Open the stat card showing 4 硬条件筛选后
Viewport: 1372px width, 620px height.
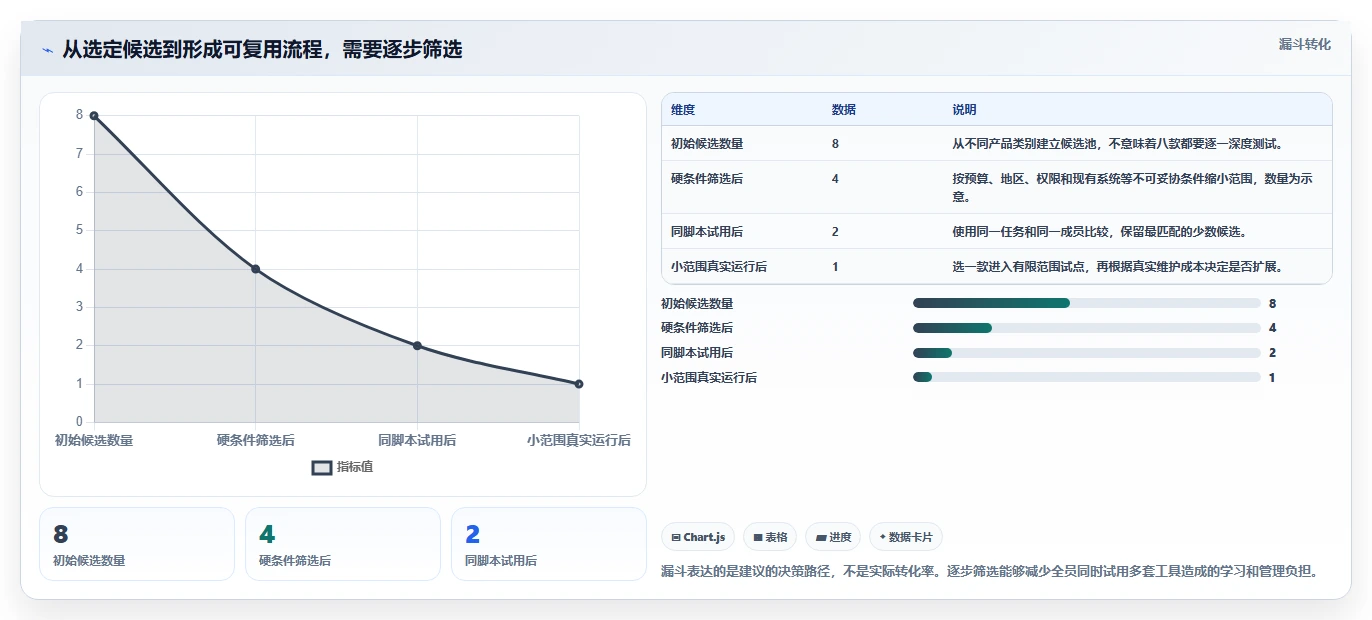343,544
